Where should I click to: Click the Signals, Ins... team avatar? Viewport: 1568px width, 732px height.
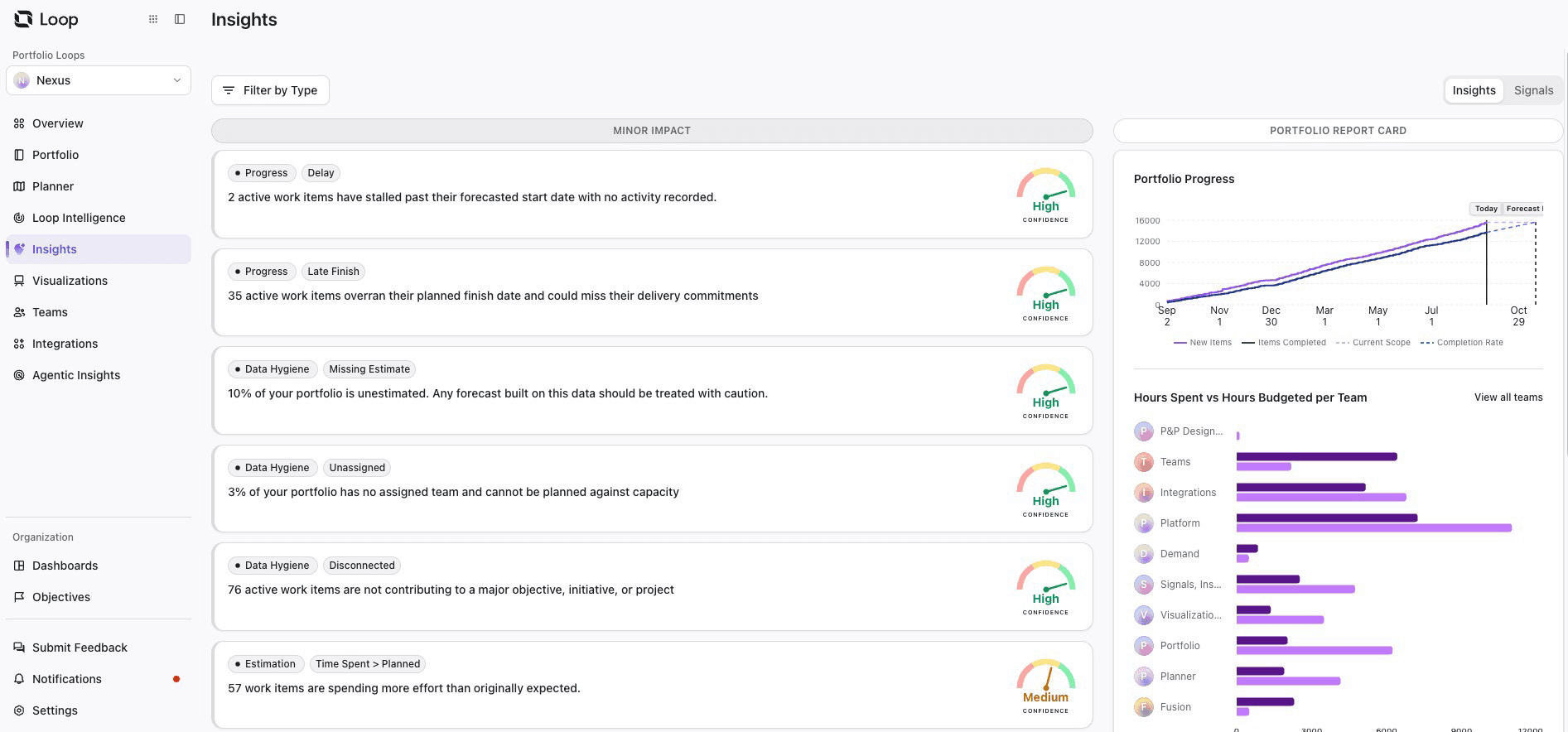(x=1144, y=585)
